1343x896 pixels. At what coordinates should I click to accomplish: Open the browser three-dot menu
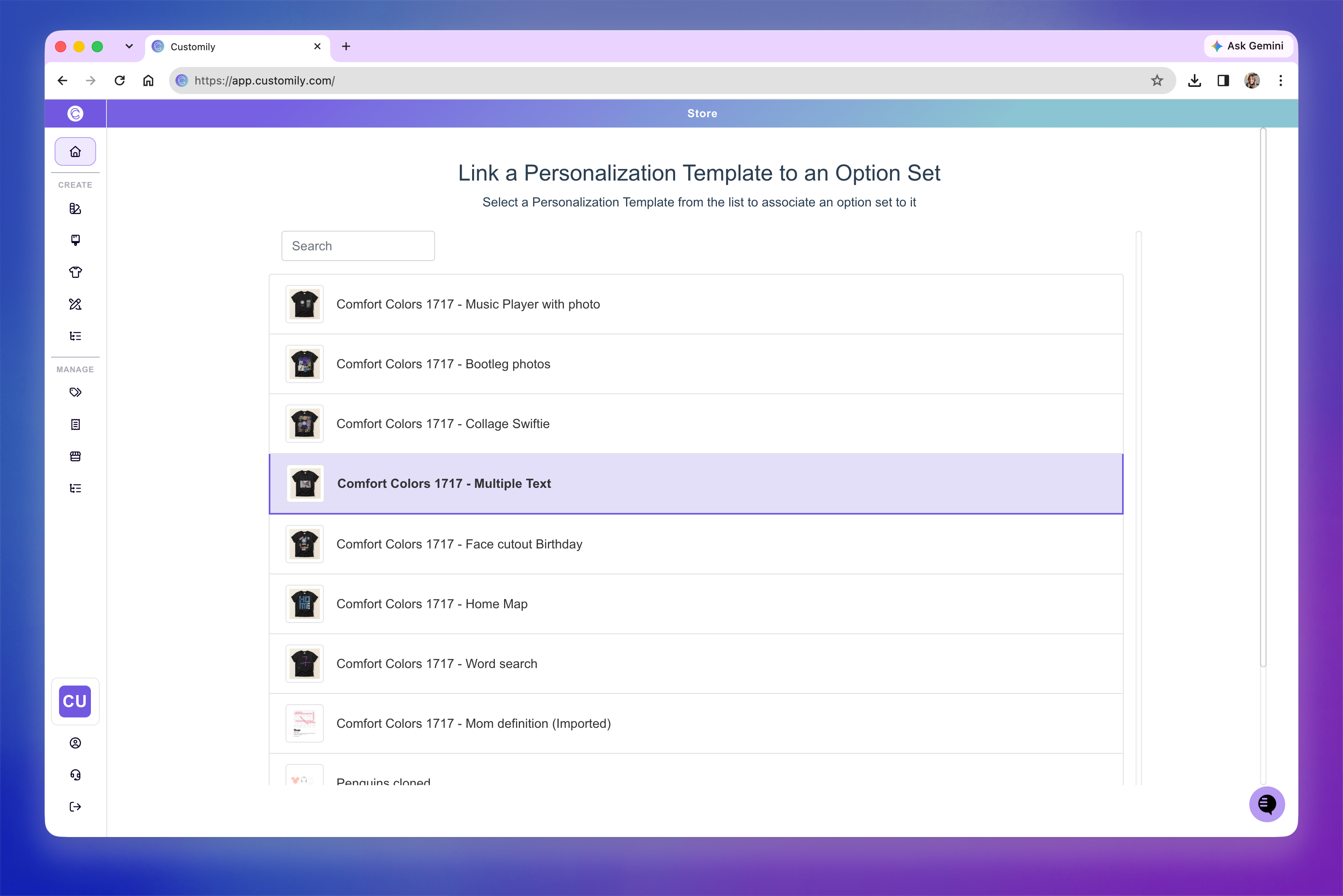tap(1281, 81)
